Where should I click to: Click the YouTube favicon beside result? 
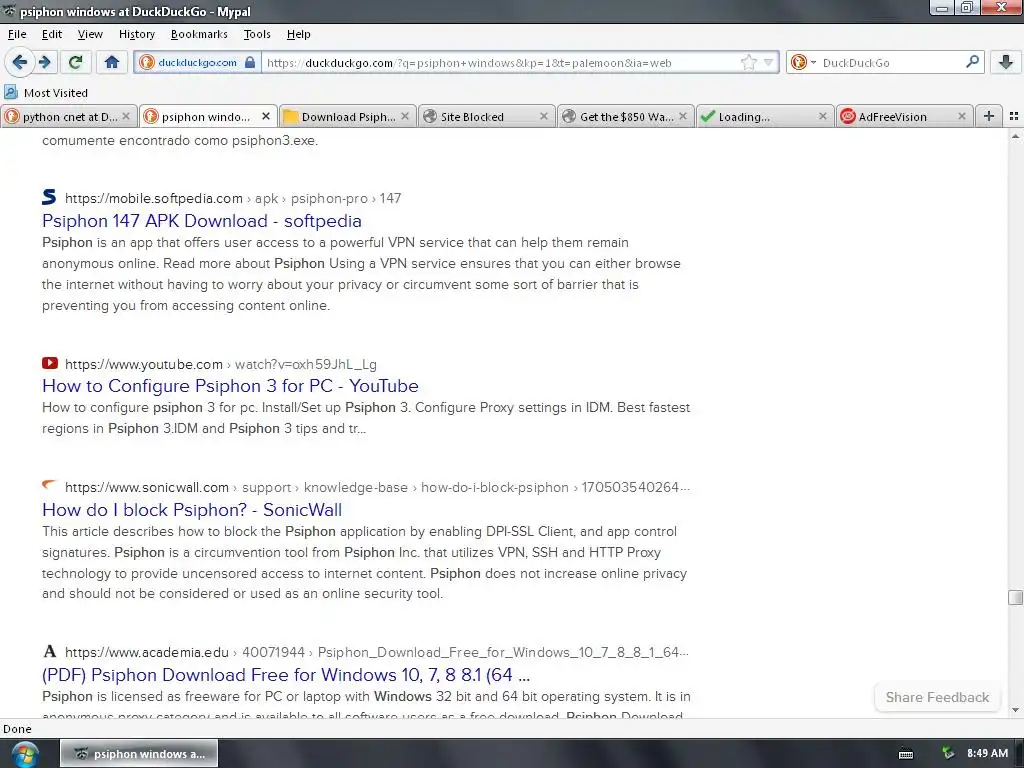click(x=50, y=363)
